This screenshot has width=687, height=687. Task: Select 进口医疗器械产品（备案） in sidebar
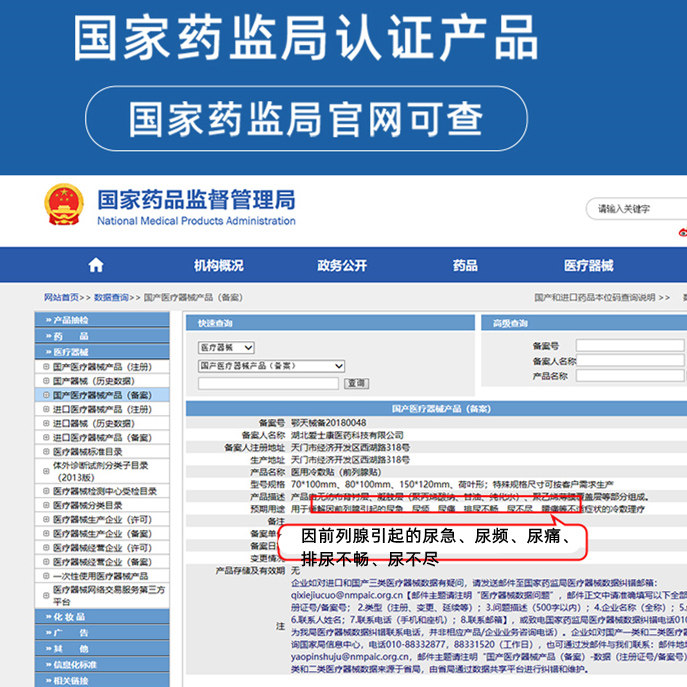102,437
